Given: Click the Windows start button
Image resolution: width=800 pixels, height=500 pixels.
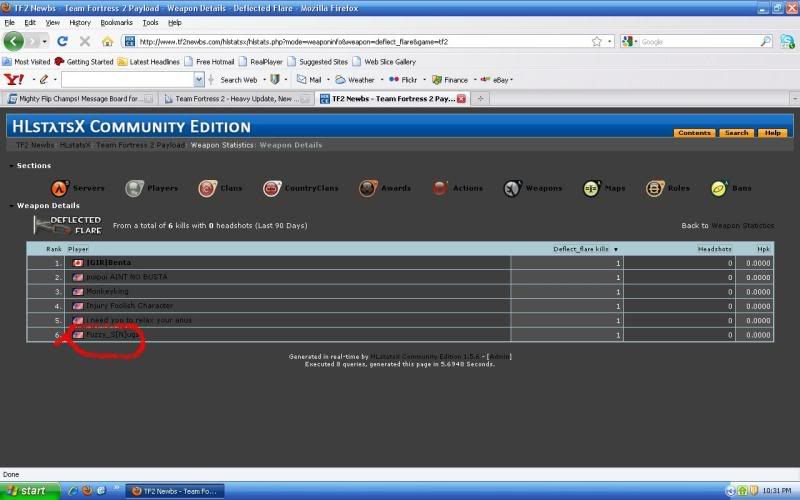Looking at the screenshot, I should click(x=30, y=491).
